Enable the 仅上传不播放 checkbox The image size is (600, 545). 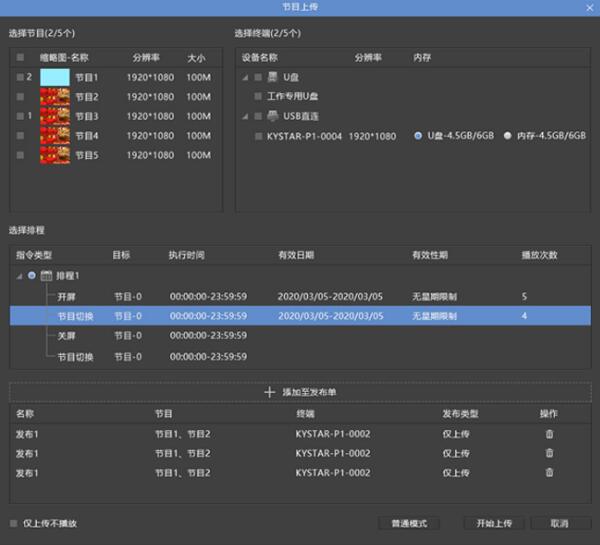pyautogui.click(x=14, y=523)
